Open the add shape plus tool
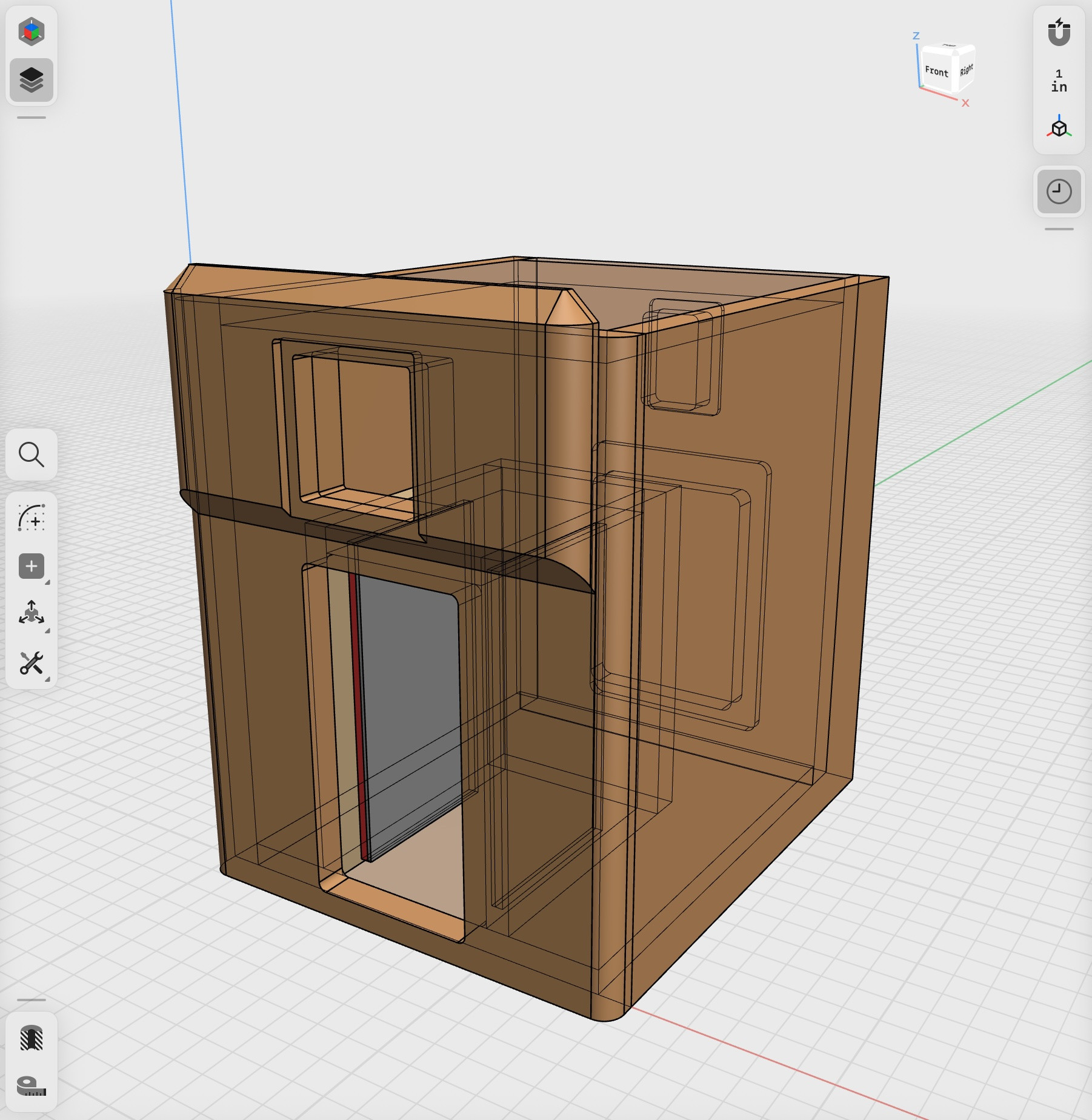 [x=32, y=566]
